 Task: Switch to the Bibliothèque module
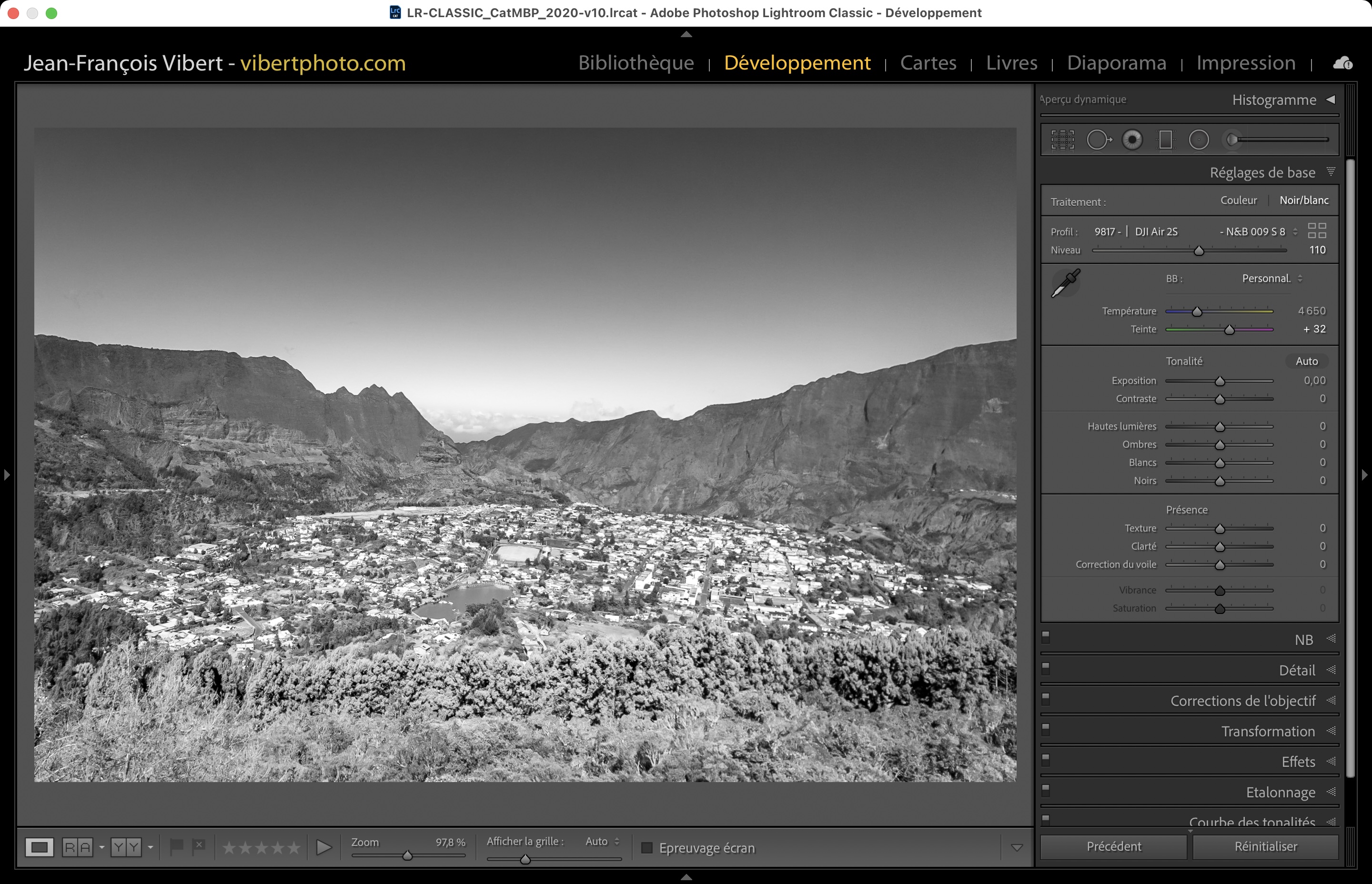click(x=636, y=62)
